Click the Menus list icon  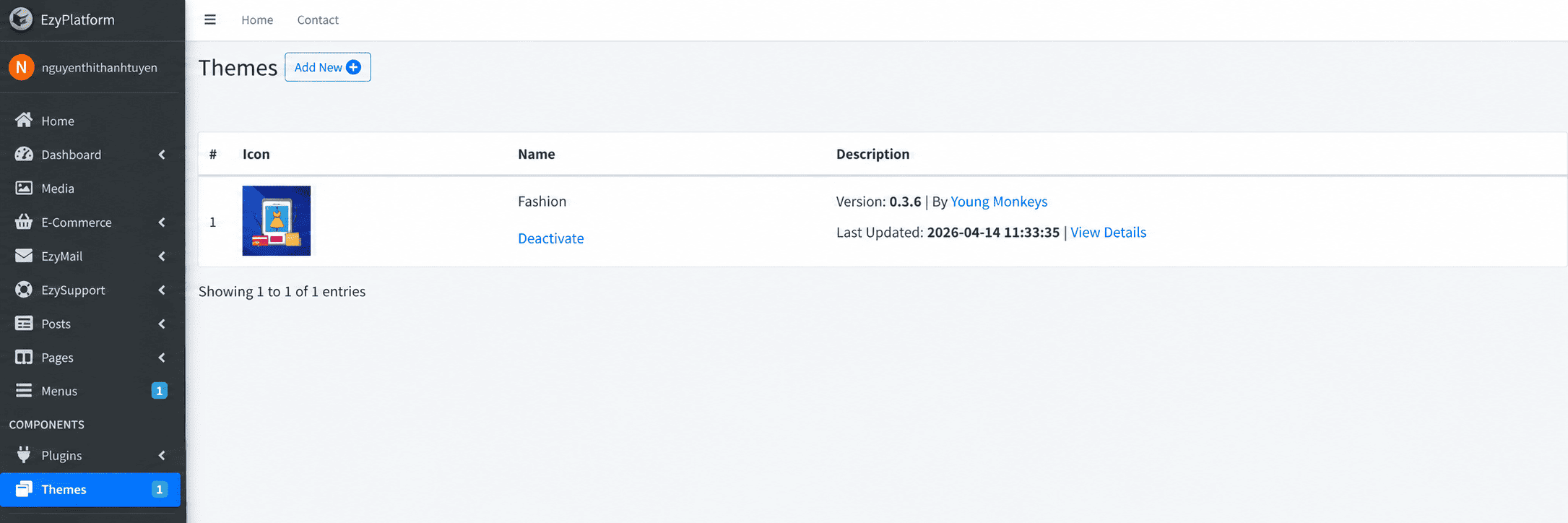24,391
